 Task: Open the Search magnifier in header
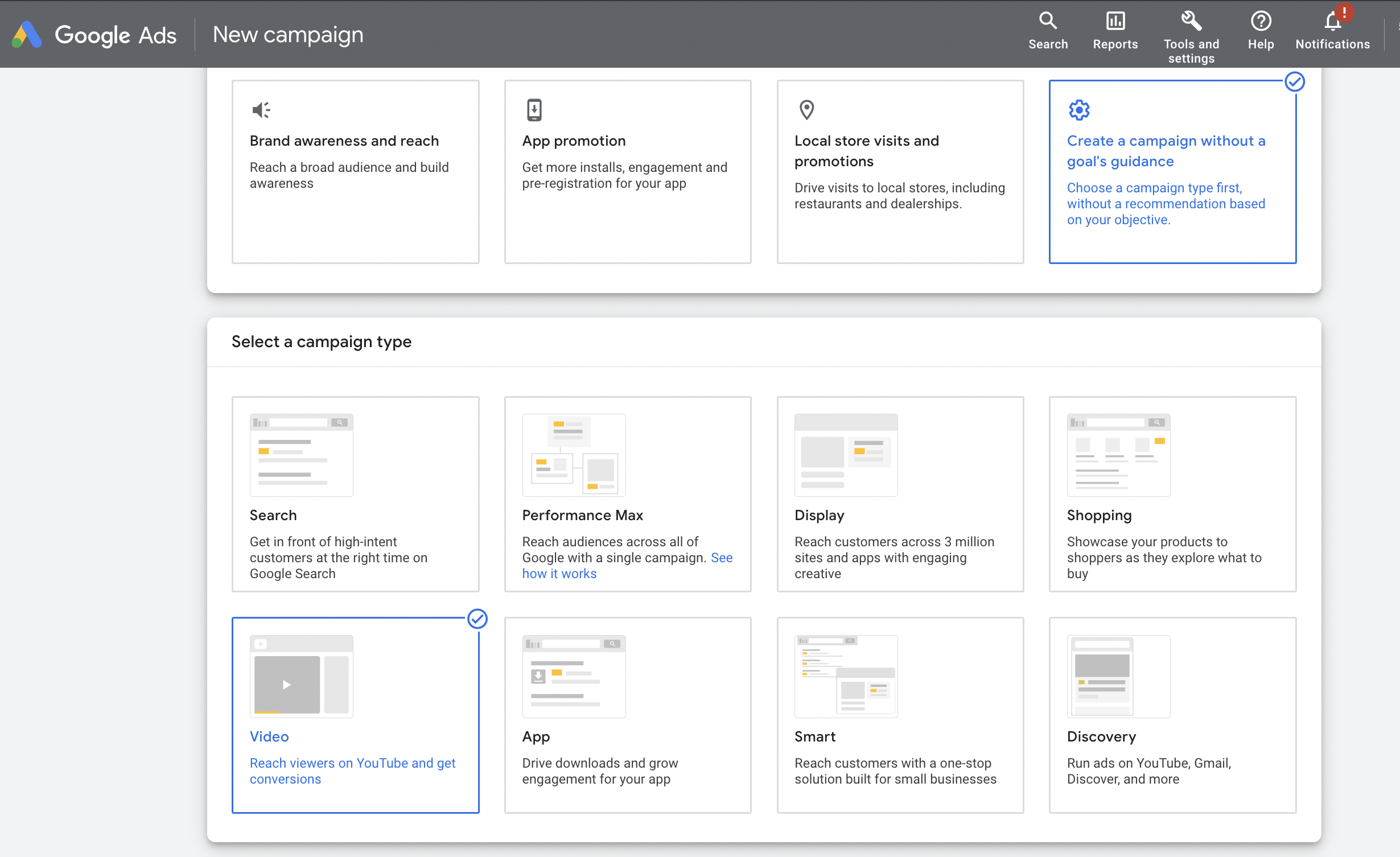click(1048, 21)
